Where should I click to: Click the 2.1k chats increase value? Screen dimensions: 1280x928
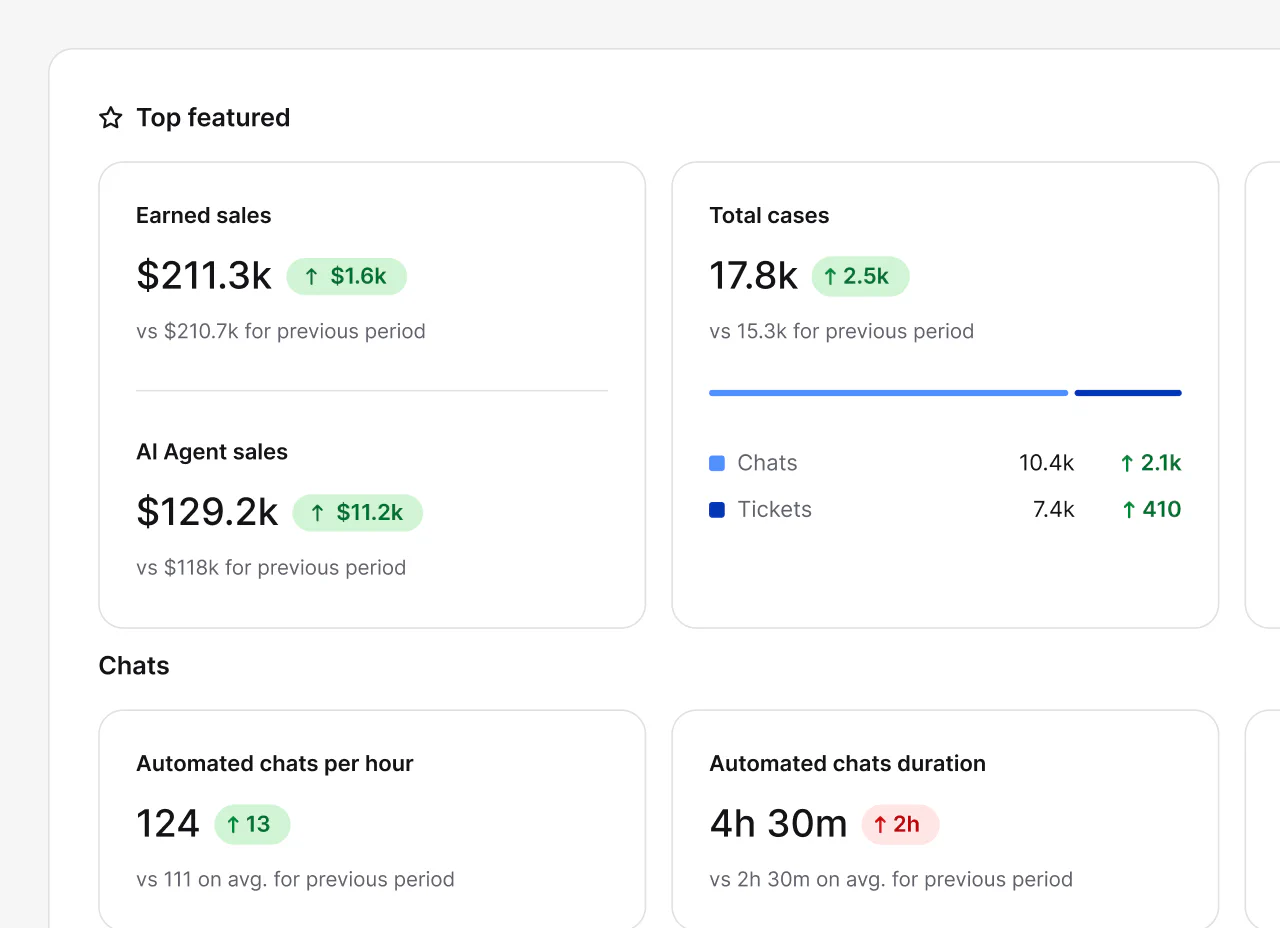pyautogui.click(x=1150, y=463)
